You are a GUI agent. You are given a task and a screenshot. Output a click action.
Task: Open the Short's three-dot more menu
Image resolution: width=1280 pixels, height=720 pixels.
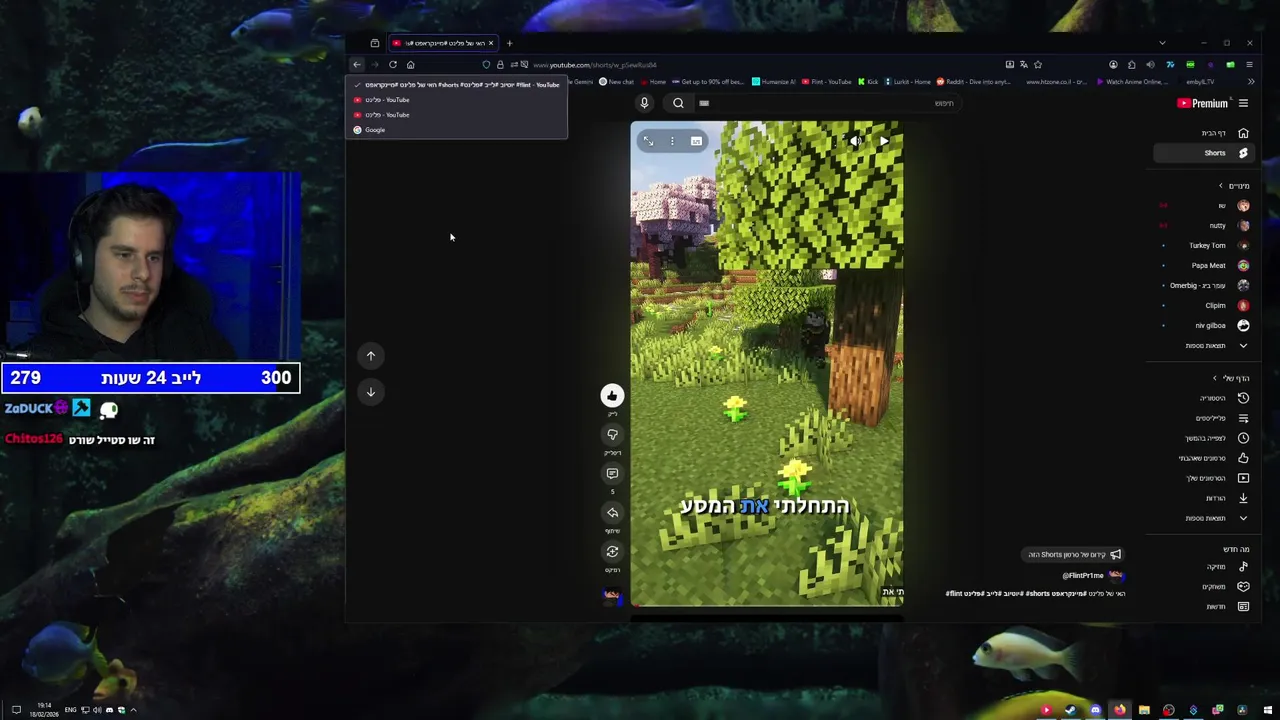coord(672,141)
